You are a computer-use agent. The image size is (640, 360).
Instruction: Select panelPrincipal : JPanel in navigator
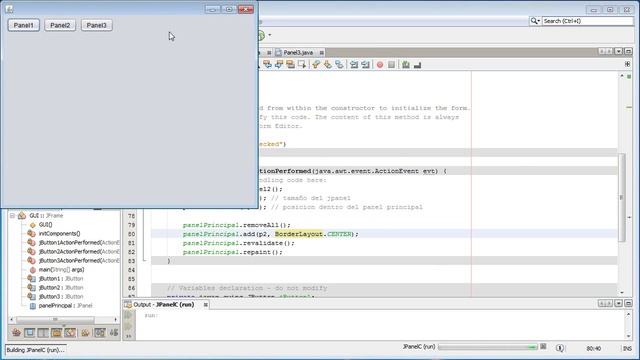(x=65, y=305)
